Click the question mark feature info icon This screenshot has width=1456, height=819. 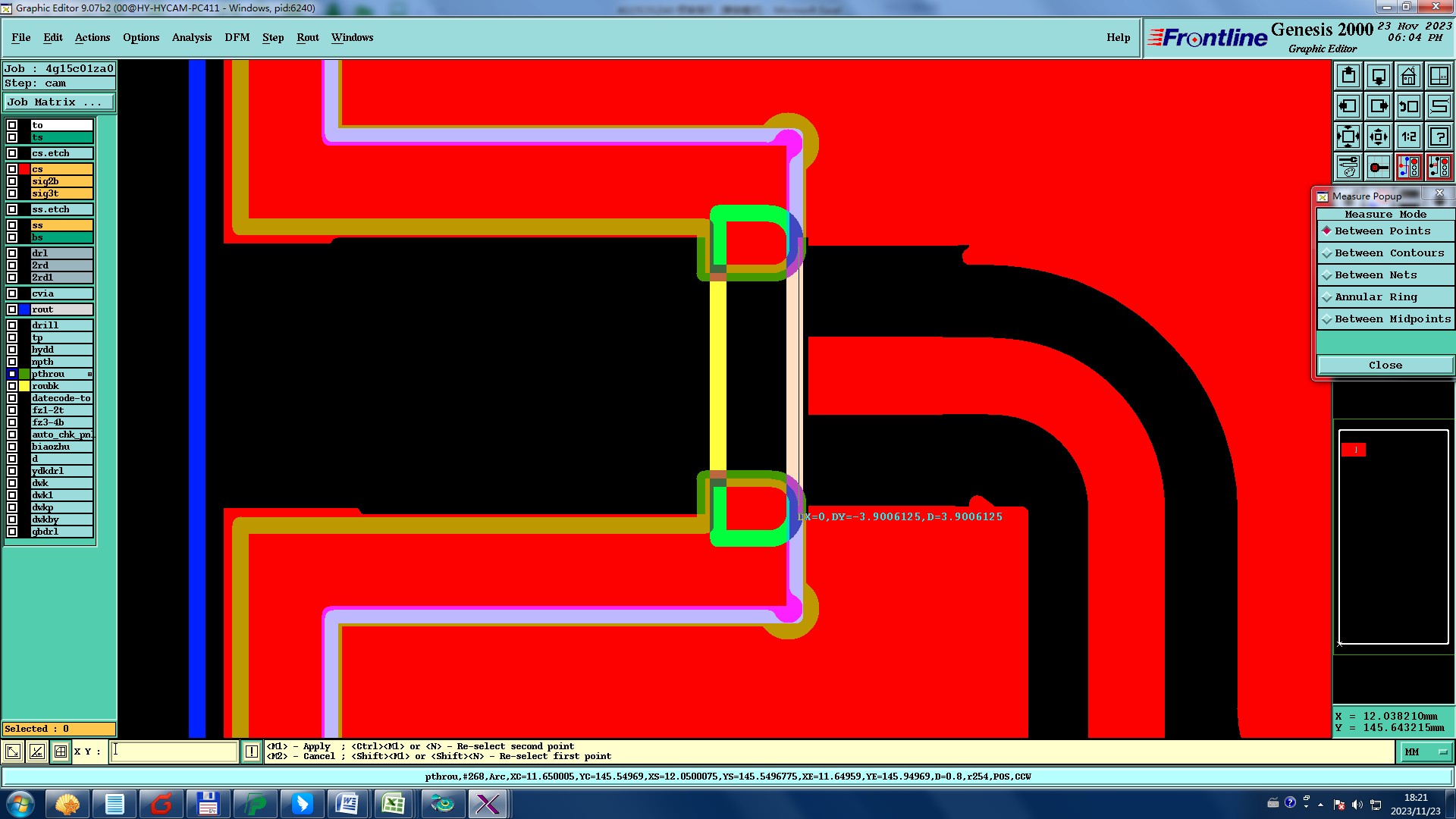[1439, 136]
